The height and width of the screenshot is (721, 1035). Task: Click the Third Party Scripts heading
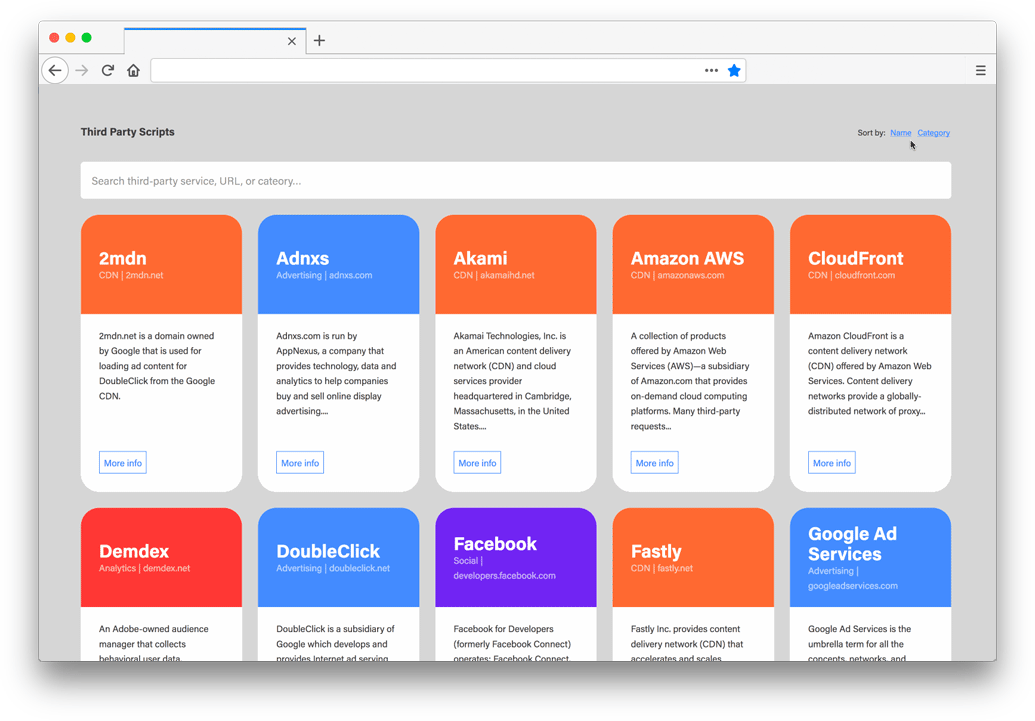pyautogui.click(x=127, y=132)
